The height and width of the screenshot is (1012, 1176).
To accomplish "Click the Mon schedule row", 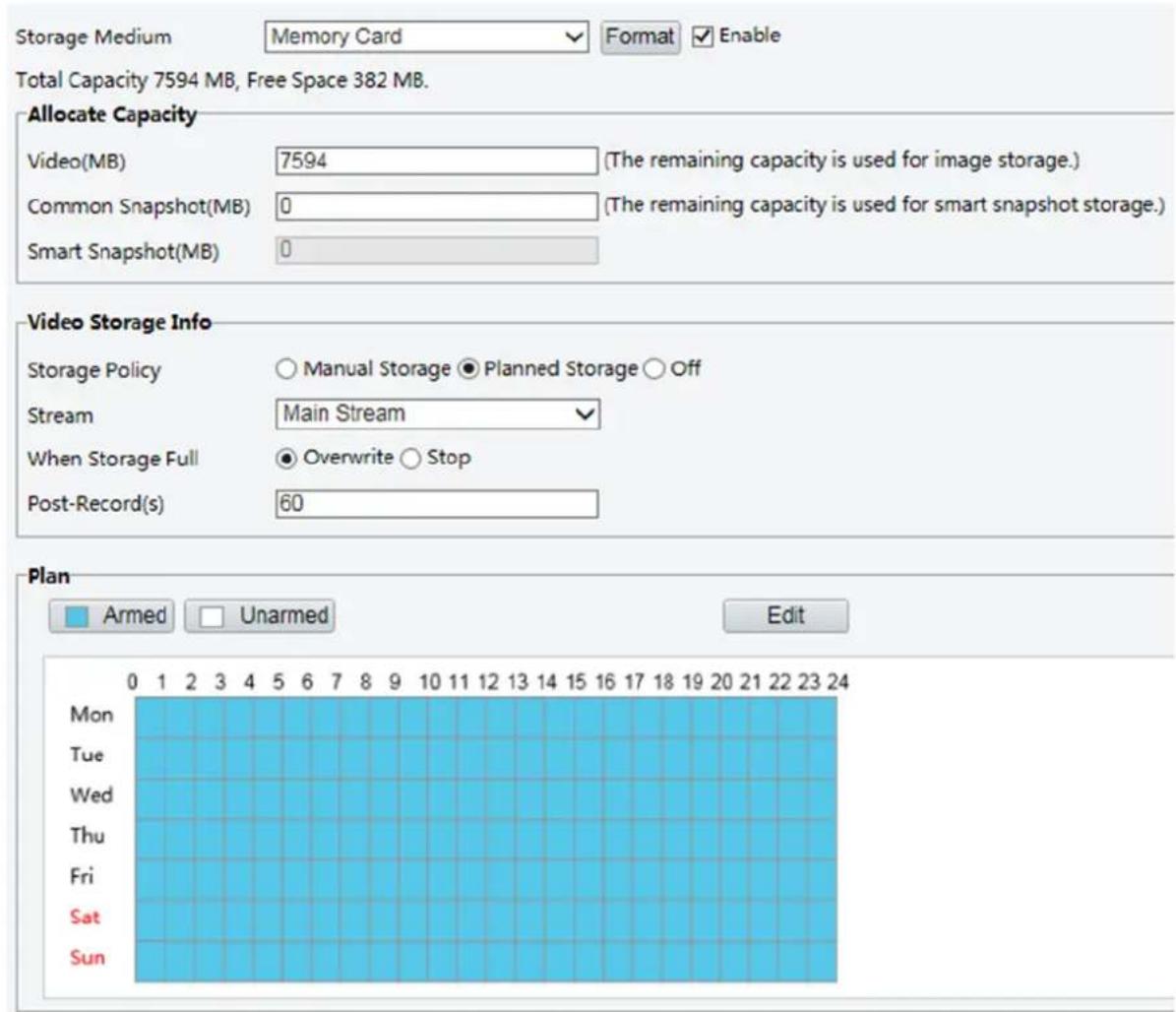I will click(x=486, y=718).
